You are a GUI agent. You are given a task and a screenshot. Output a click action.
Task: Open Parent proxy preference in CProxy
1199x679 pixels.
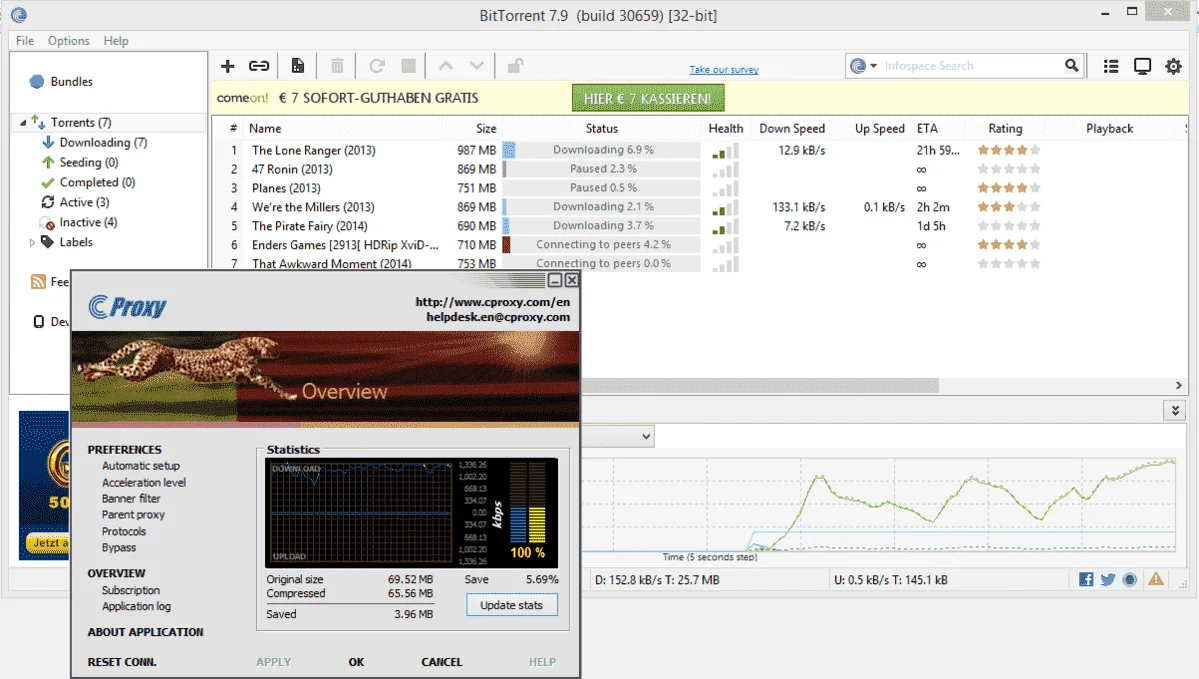[x=133, y=515]
